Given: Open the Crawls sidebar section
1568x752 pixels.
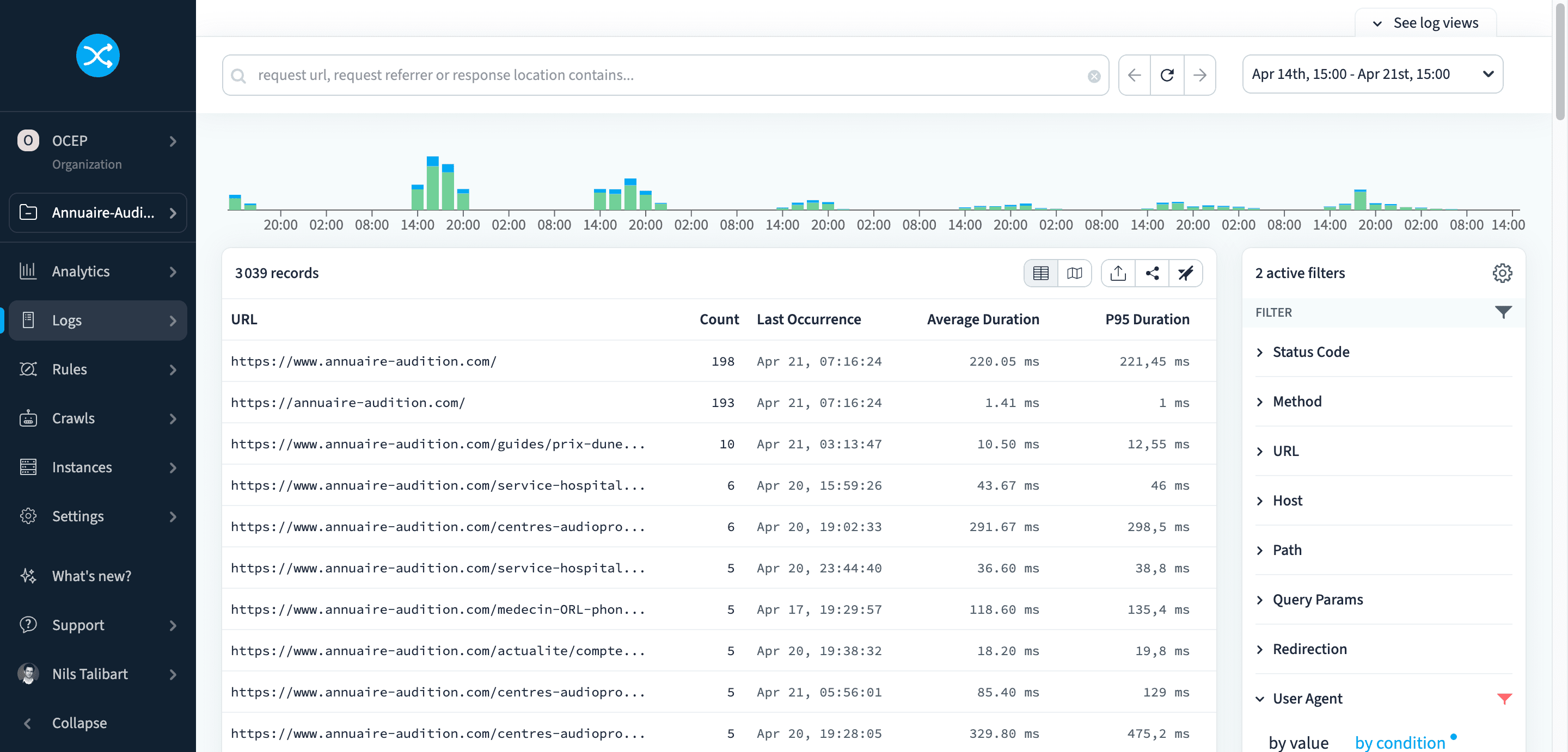Looking at the screenshot, I should click(97, 418).
